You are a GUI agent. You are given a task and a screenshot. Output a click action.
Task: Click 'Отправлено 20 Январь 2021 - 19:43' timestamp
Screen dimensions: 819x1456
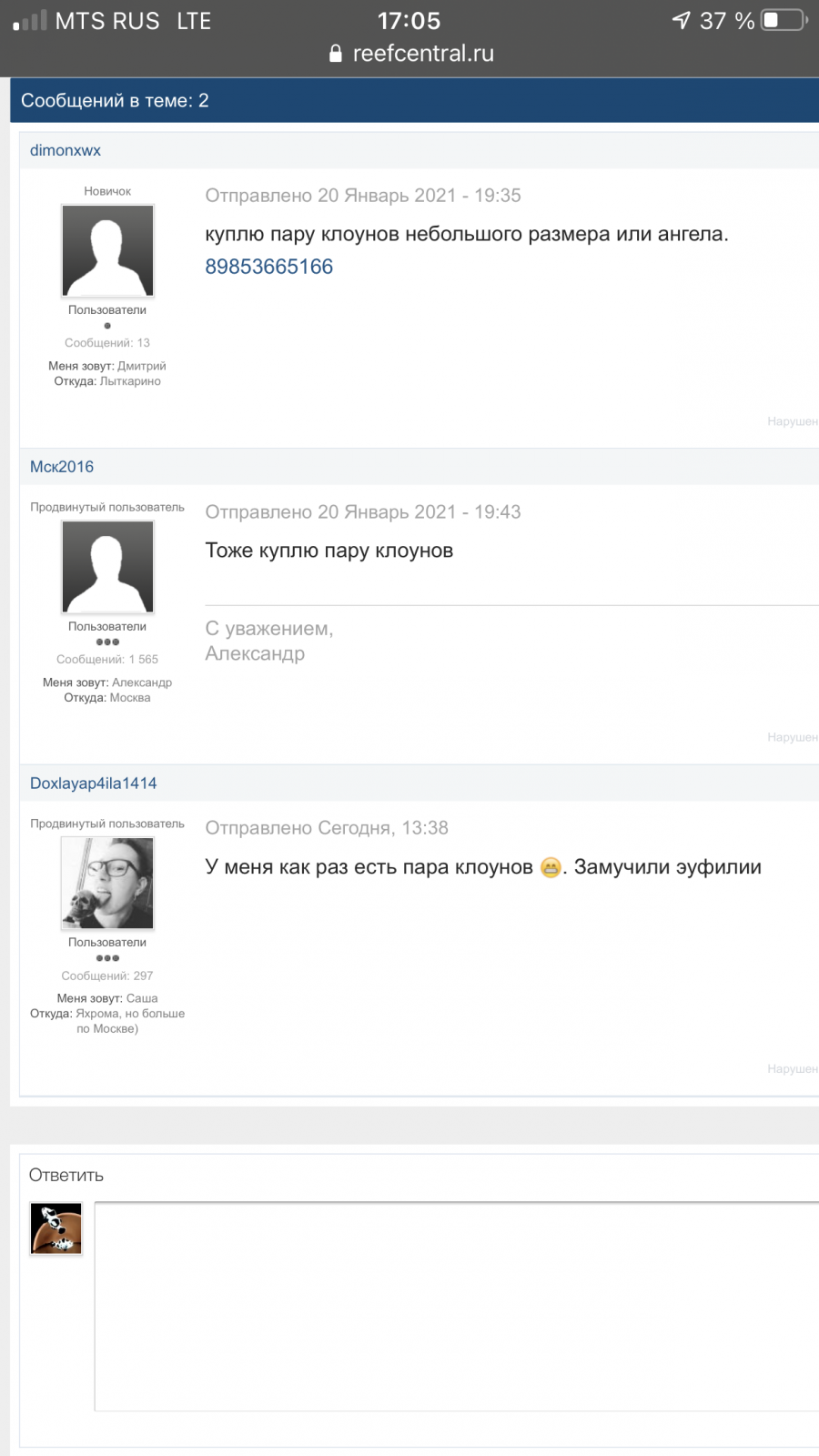(x=363, y=512)
